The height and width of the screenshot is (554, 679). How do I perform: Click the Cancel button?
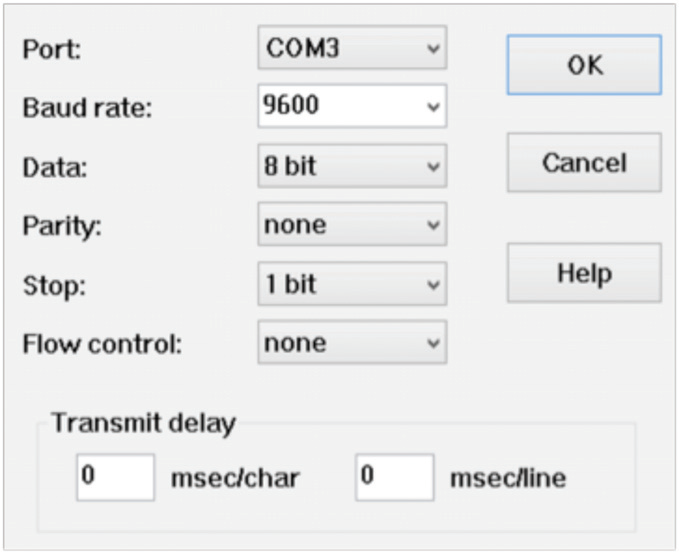coord(584,163)
